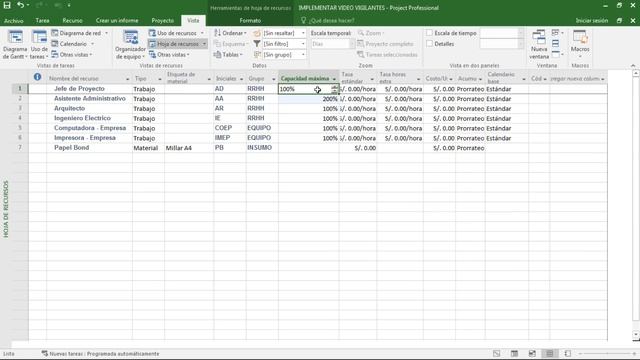Click the Ordenar sort button
The image size is (640, 360).
click(230, 33)
